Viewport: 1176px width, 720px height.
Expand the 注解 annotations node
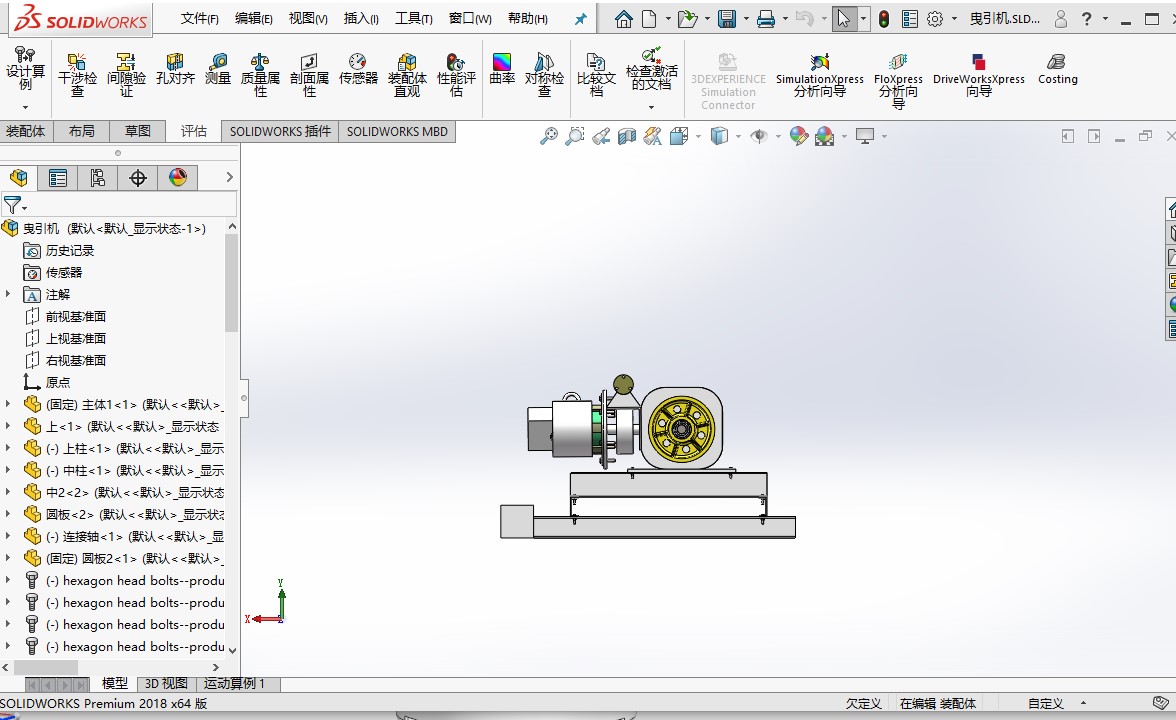[x=8, y=295]
